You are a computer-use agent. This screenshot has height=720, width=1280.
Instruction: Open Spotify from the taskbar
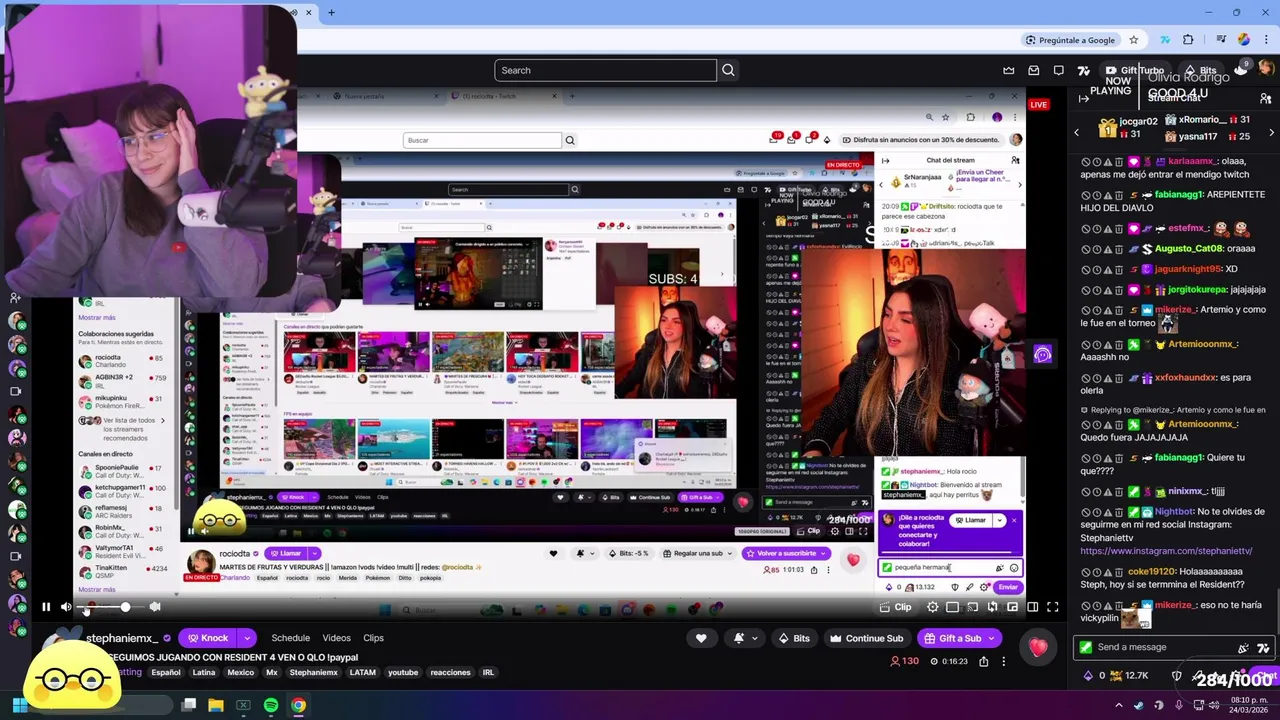click(x=271, y=705)
